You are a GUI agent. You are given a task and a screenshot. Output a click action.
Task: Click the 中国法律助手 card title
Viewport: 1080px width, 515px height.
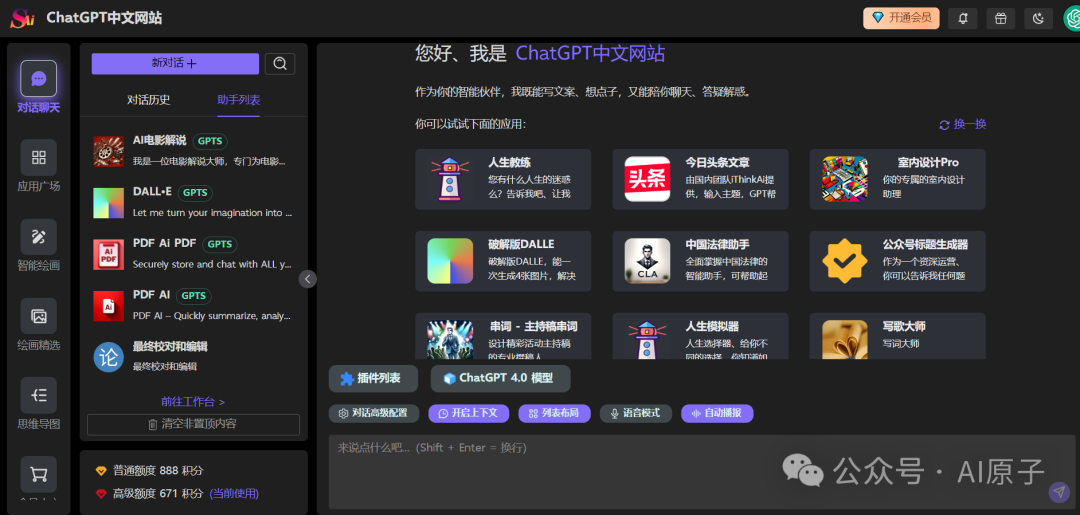[x=718, y=244]
